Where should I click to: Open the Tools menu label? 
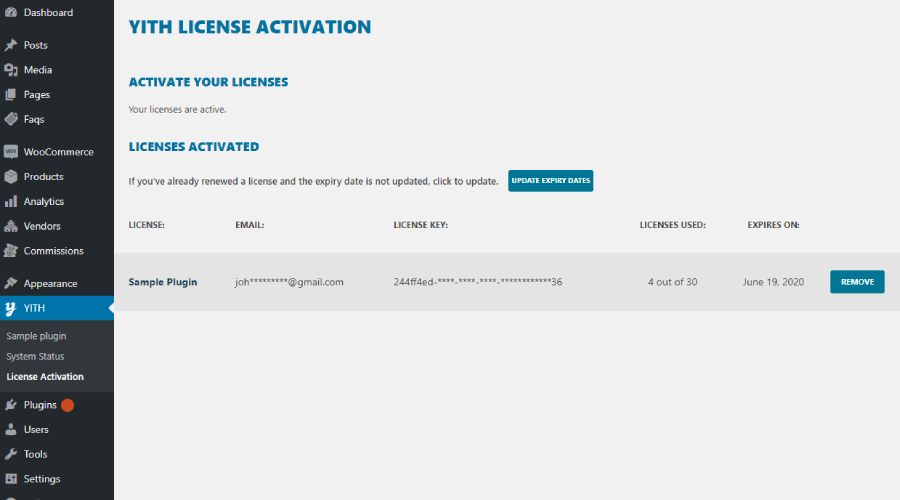(35, 454)
